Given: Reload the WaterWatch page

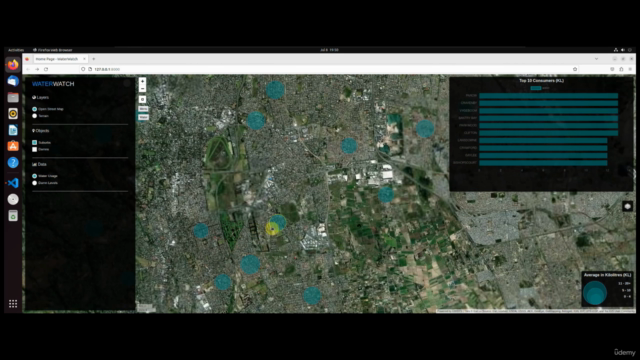Looking at the screenshot, I should click(46, 69).
